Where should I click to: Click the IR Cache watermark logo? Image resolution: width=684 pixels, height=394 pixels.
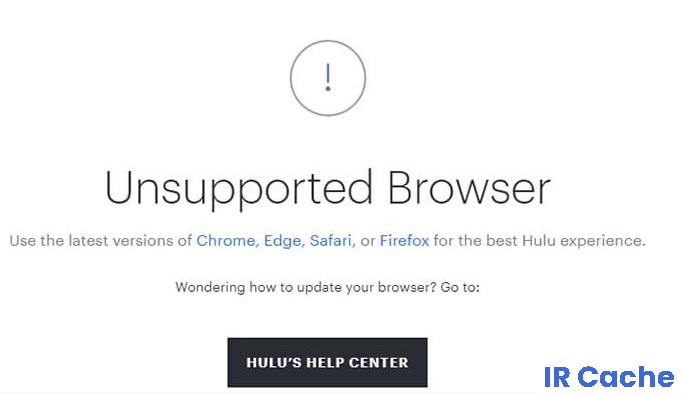point(609,377)
